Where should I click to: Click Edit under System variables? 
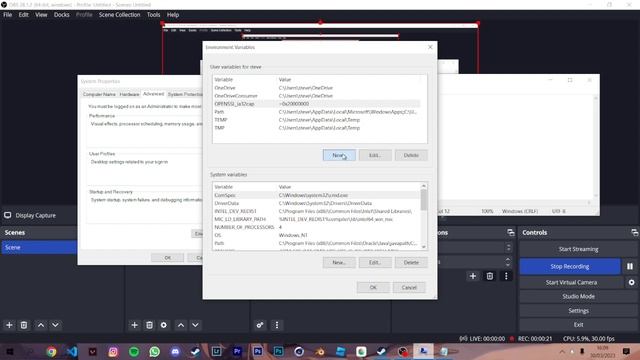375,262
